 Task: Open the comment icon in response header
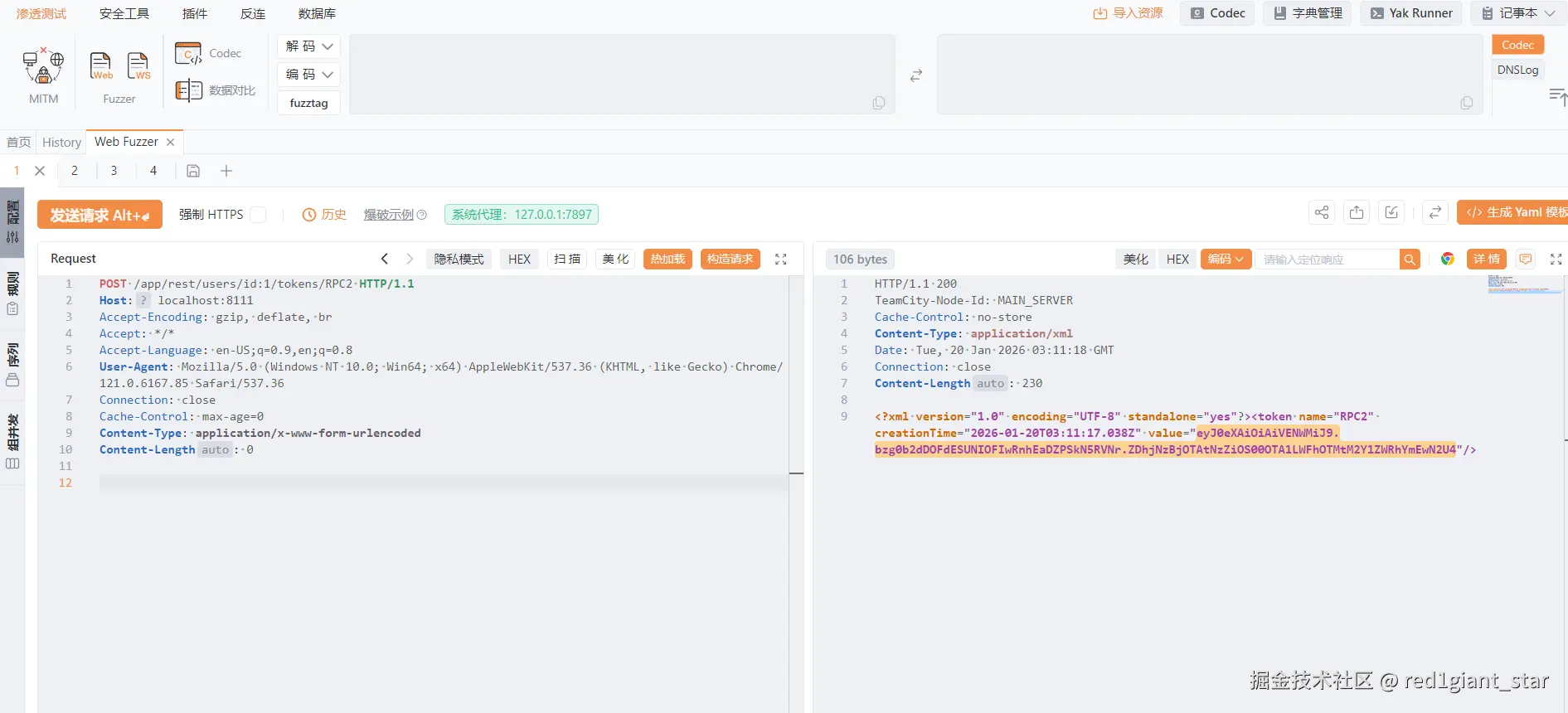click(1526, 259)
